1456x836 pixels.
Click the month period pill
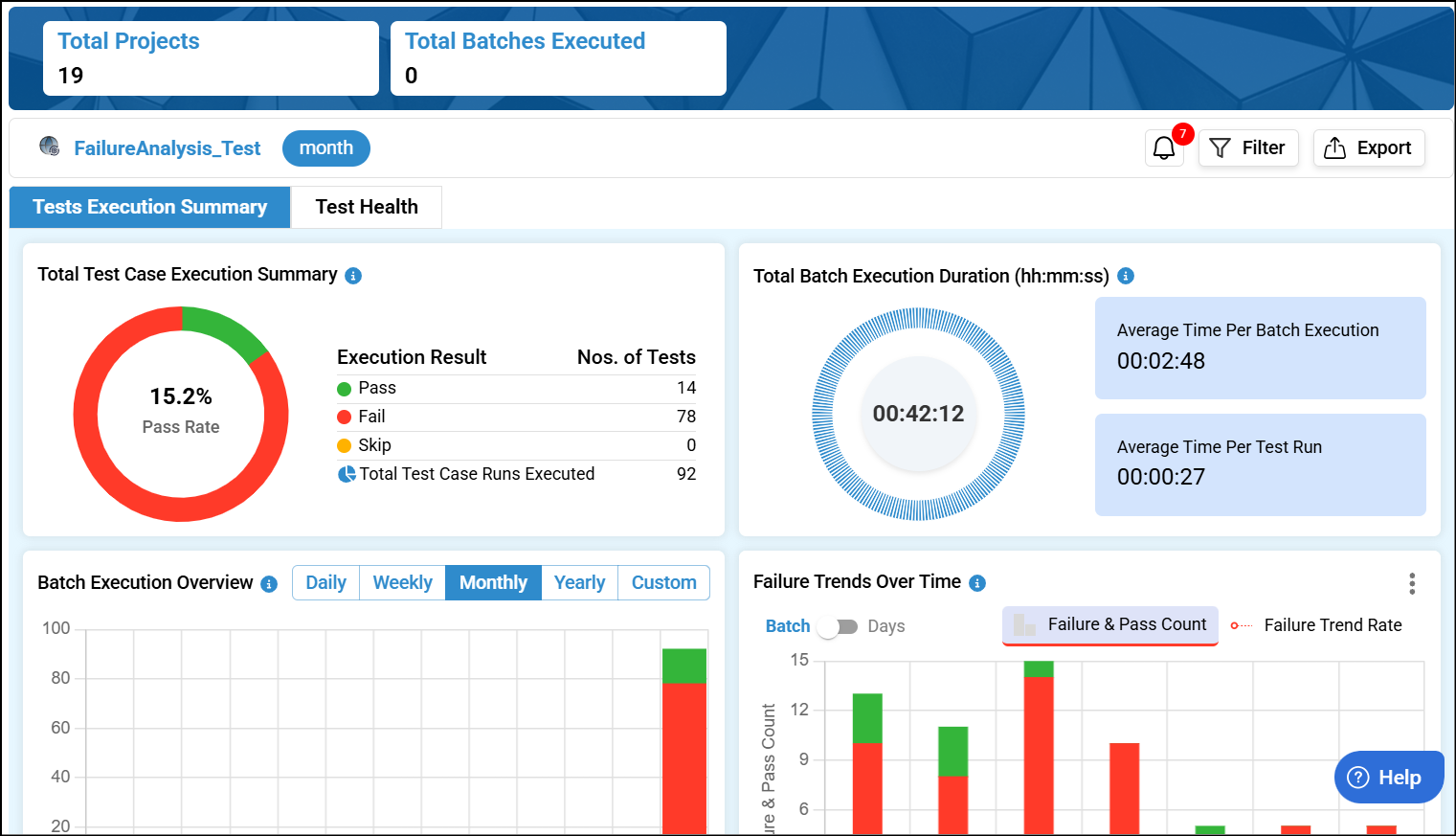pyautogui.click(x=326, y=148)
